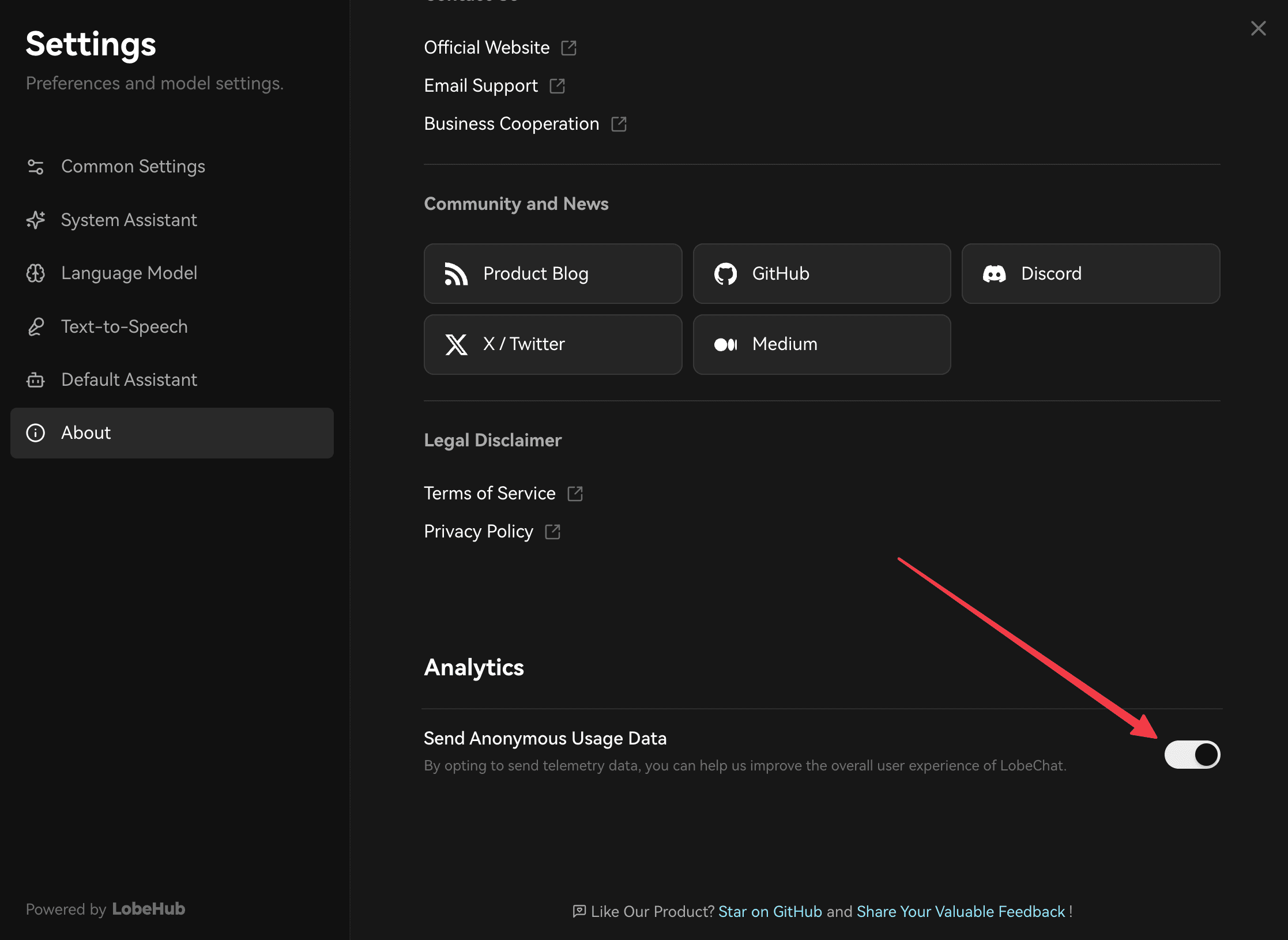The image size is (1288, 940).
Task: Close the Settings panel
Action: click(1259, 28)
